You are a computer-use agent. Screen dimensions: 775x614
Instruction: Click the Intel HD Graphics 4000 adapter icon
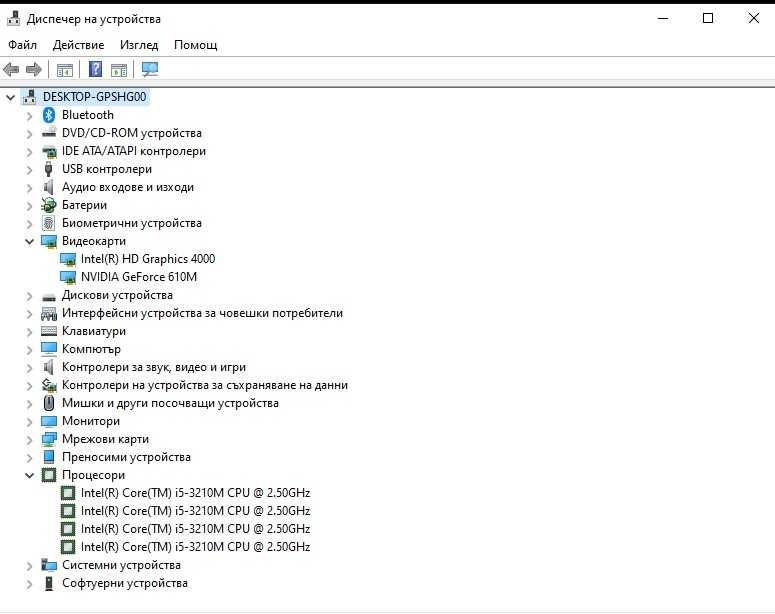(x=68, y=259)
